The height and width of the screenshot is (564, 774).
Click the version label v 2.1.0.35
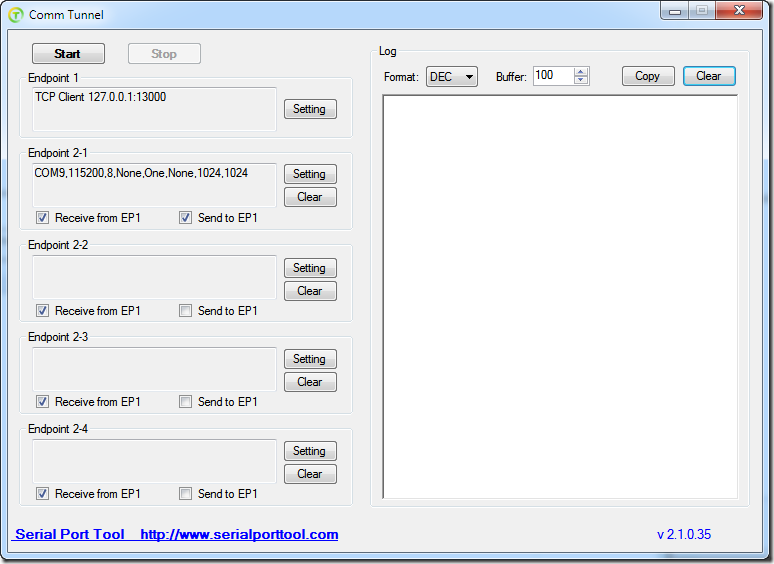684,534
